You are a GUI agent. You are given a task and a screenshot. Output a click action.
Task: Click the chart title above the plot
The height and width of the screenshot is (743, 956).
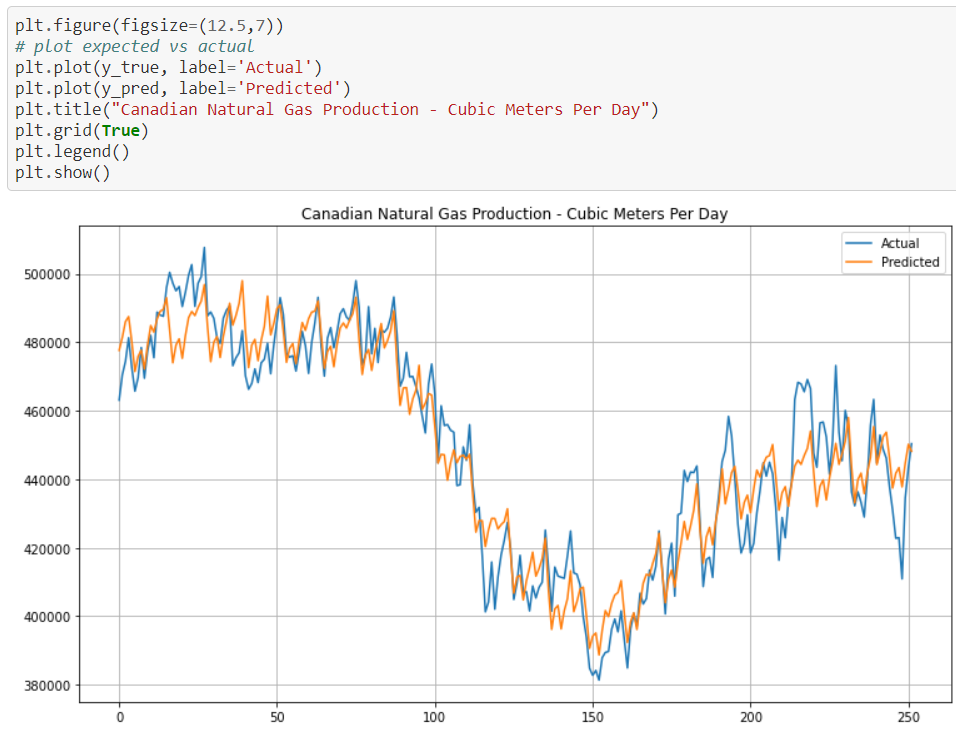tap(515, 214)
